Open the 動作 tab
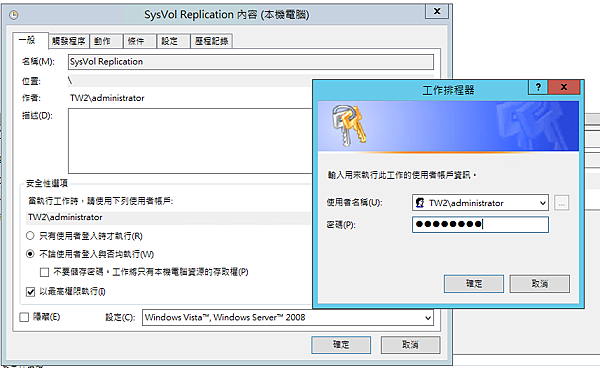This screenshot has height=368, width=600. 106,41
